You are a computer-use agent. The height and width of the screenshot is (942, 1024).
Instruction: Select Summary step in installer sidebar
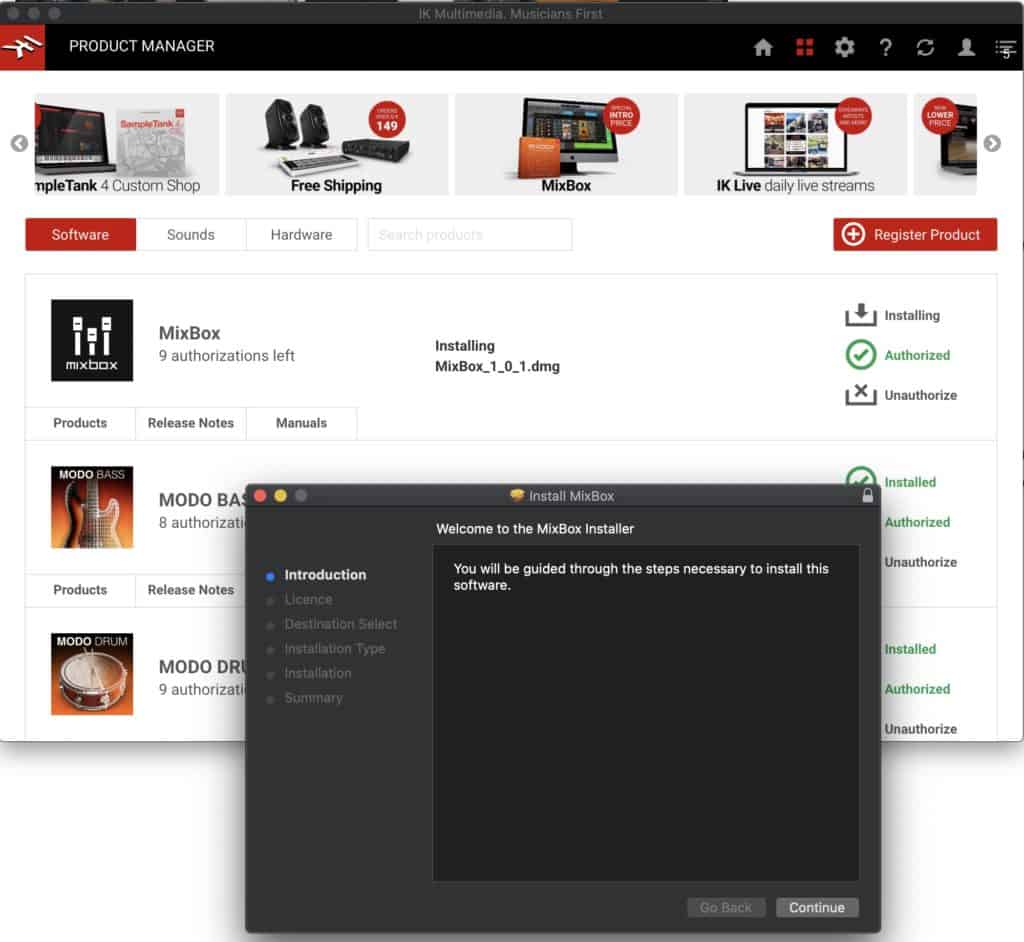pos(313,698)
